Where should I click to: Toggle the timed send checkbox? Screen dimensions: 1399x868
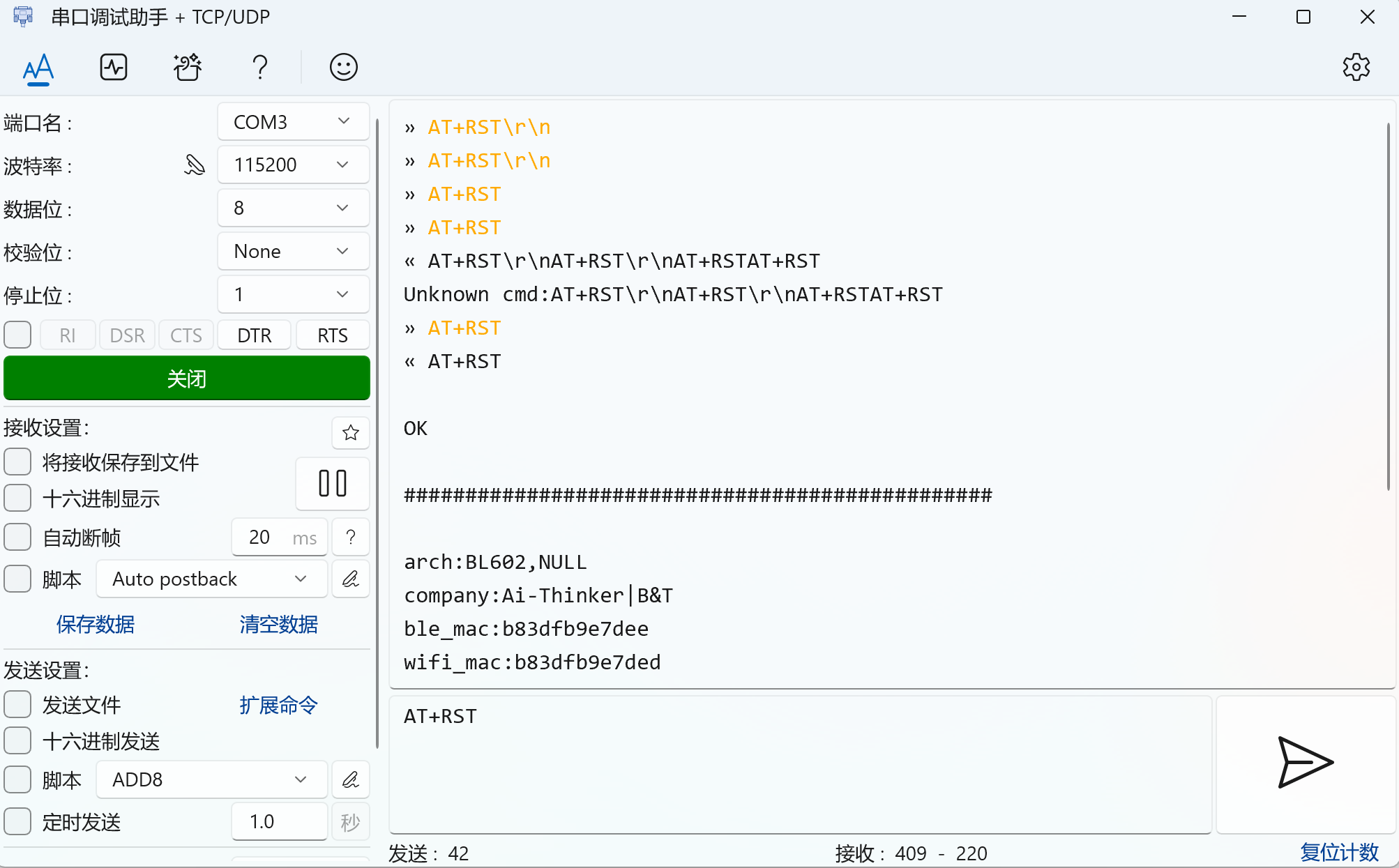[x=17, y=822]
